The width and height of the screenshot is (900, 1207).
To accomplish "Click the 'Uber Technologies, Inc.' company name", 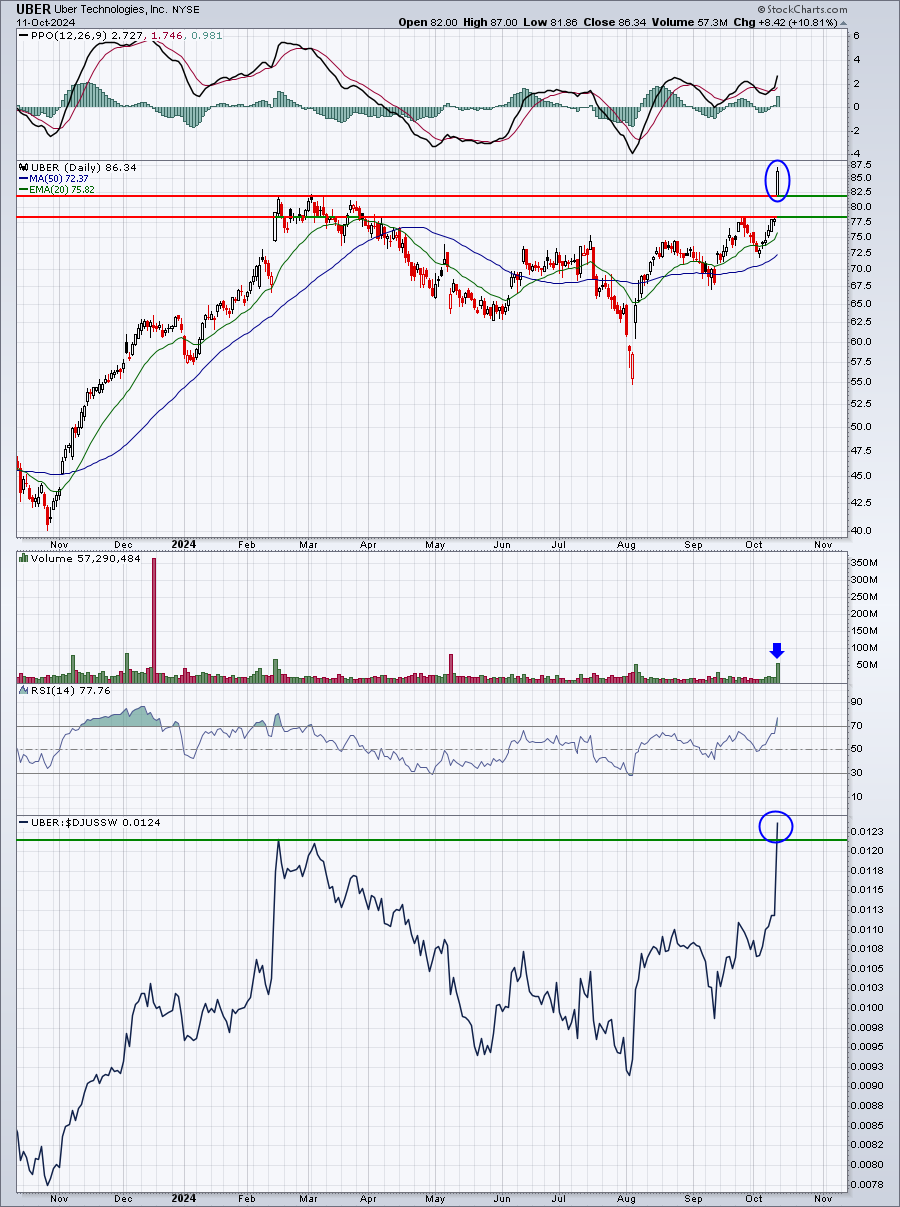I will pos(111,9).
